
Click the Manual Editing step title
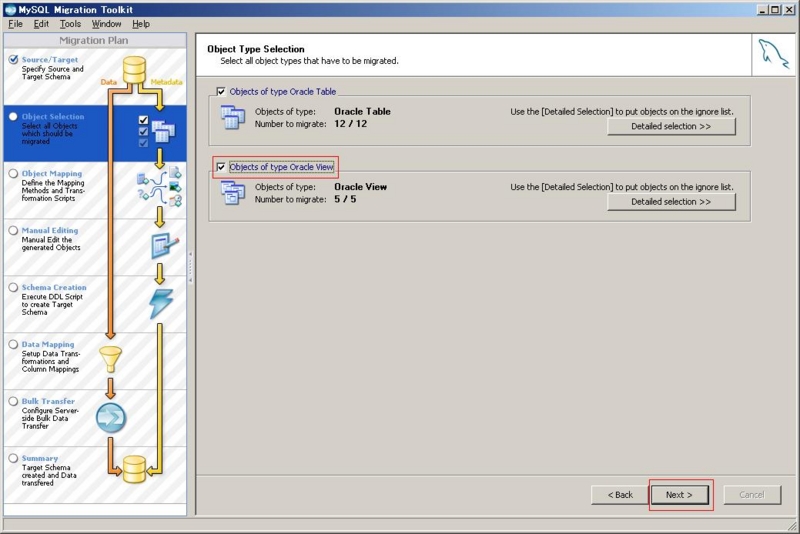coord(50,231)
